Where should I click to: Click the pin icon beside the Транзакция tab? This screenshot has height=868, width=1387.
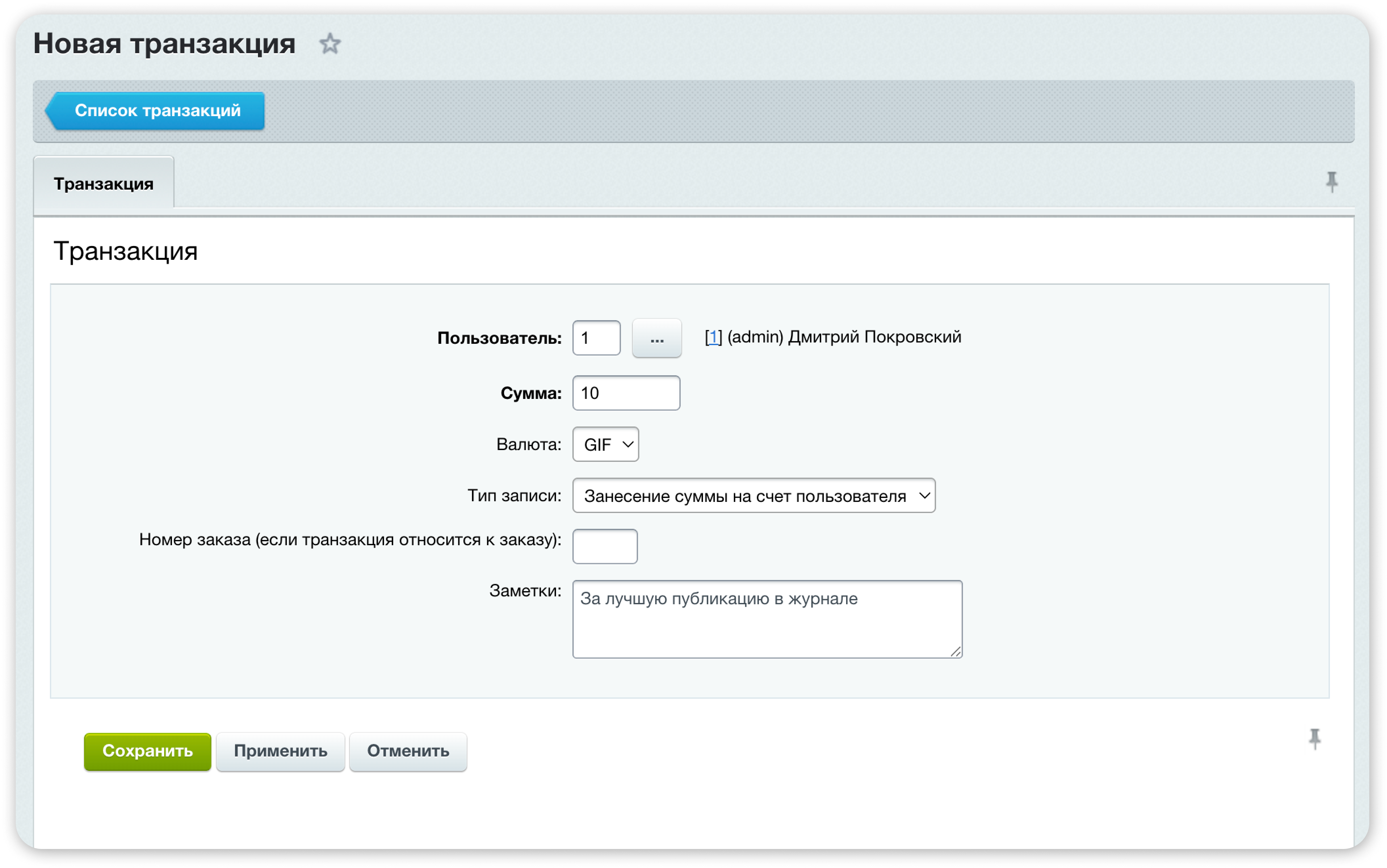1332,182
